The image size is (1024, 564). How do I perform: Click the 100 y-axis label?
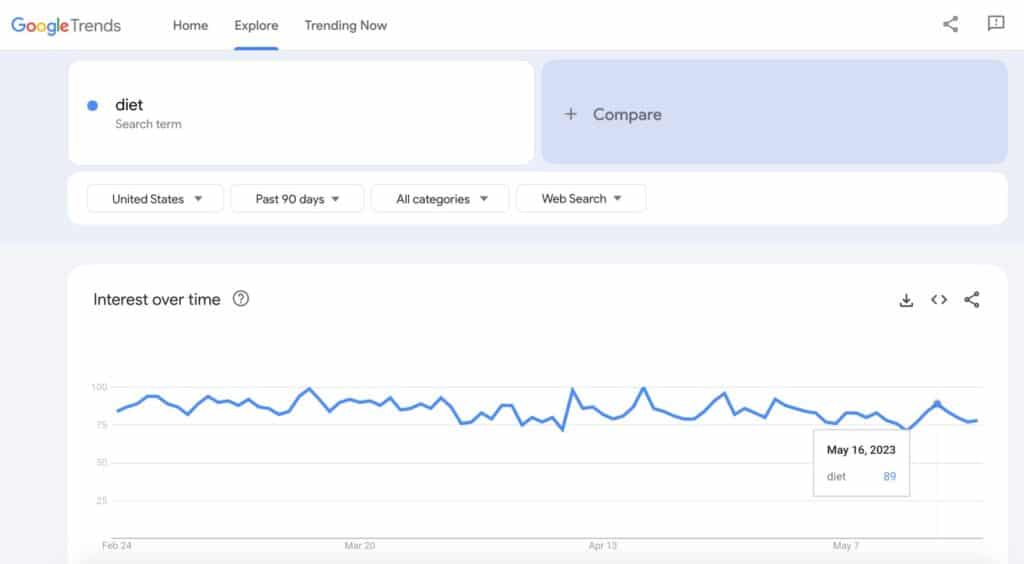coord(99,387)
